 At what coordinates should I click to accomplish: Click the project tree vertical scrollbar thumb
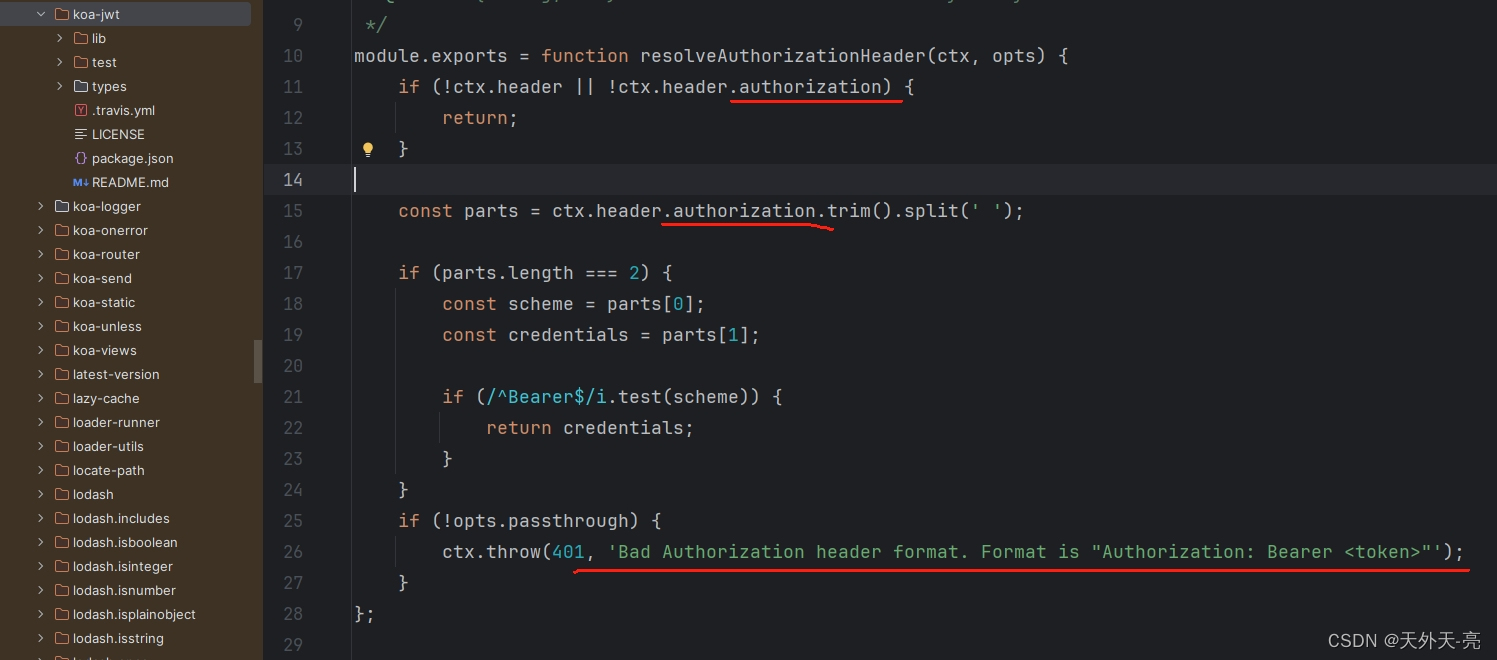click(258, 361)
